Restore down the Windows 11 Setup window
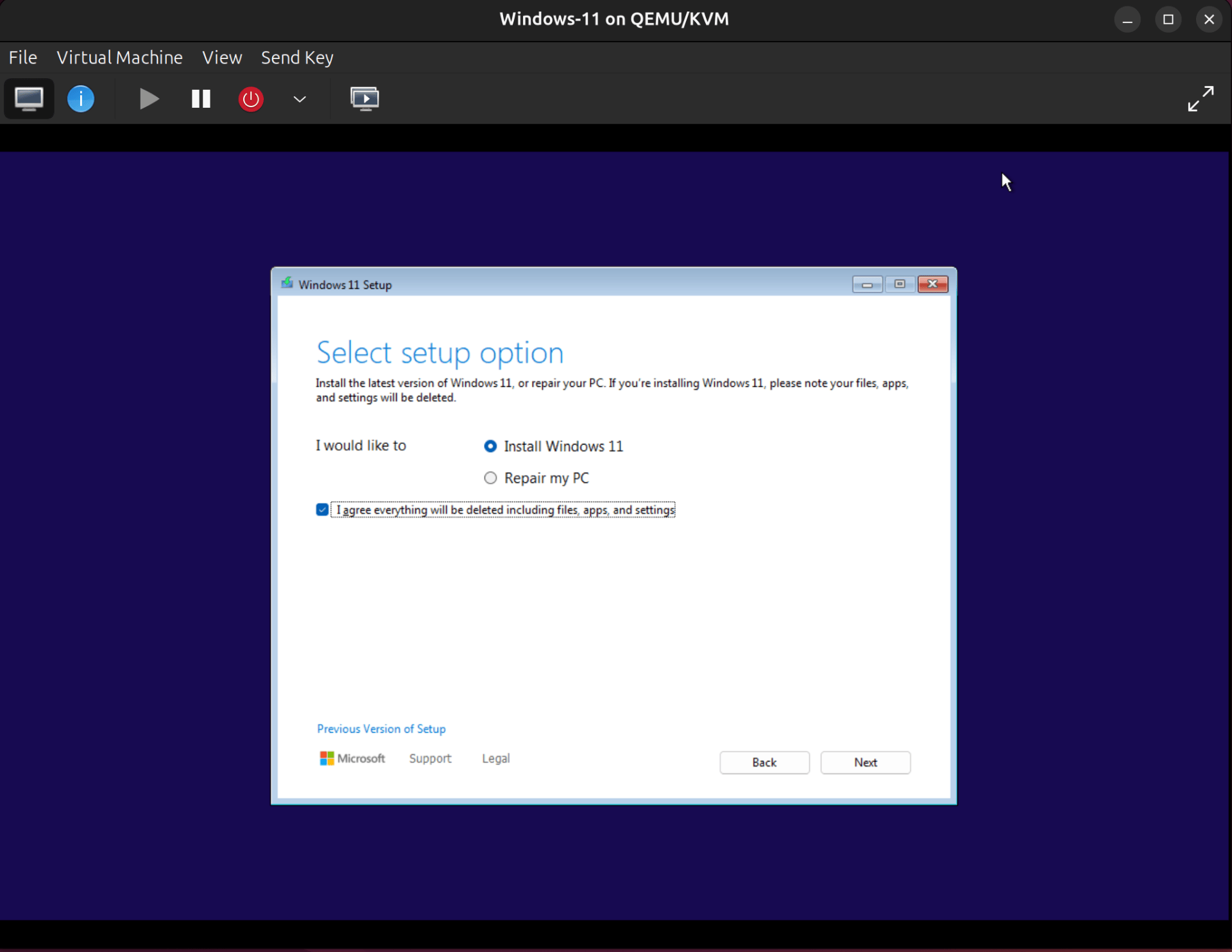 point(900,284)
